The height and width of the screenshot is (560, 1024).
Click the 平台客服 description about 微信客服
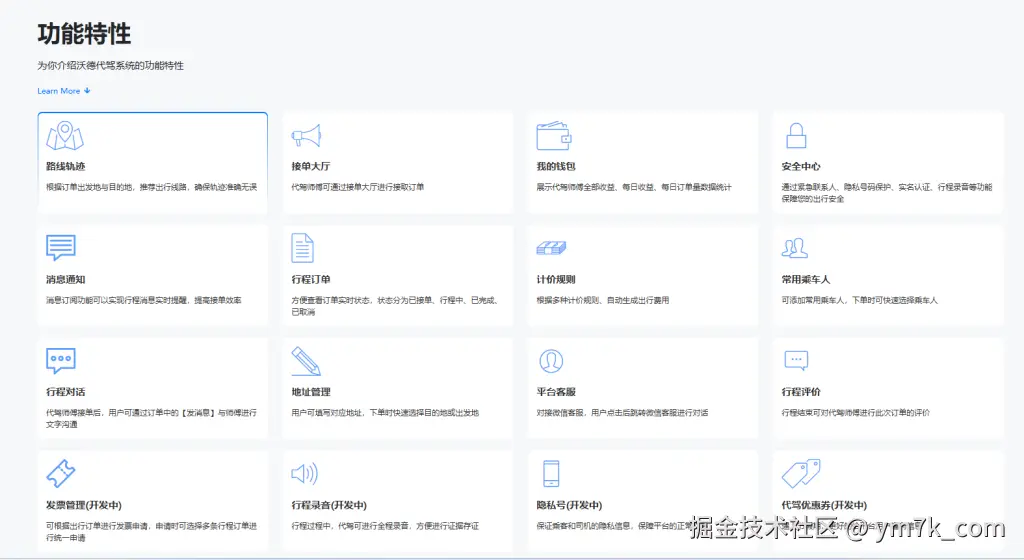tap(622, 412)
